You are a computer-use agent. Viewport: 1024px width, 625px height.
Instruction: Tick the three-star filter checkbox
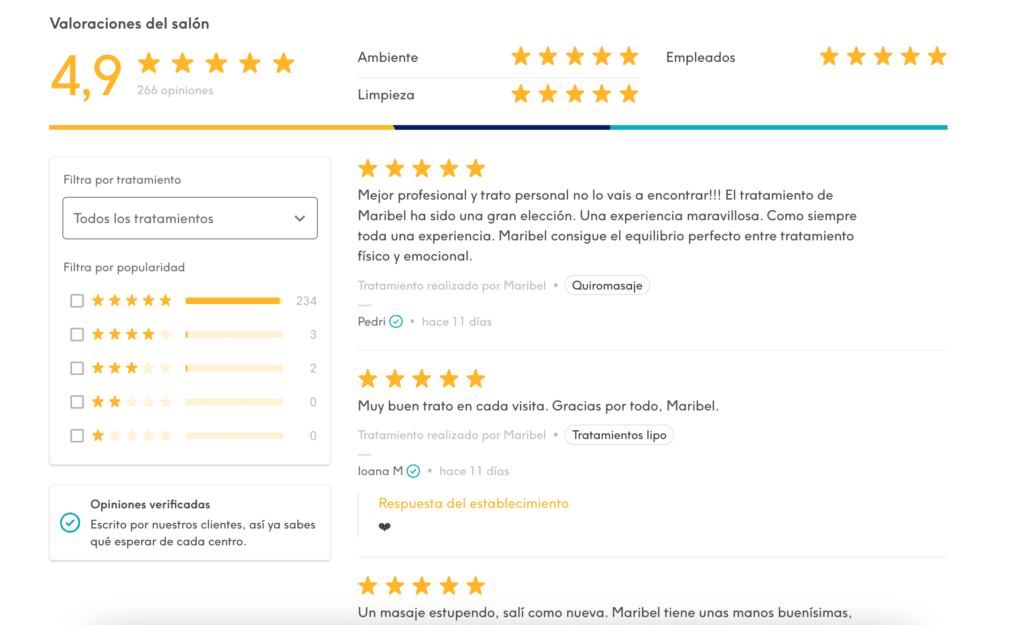(x=77, y=369)
